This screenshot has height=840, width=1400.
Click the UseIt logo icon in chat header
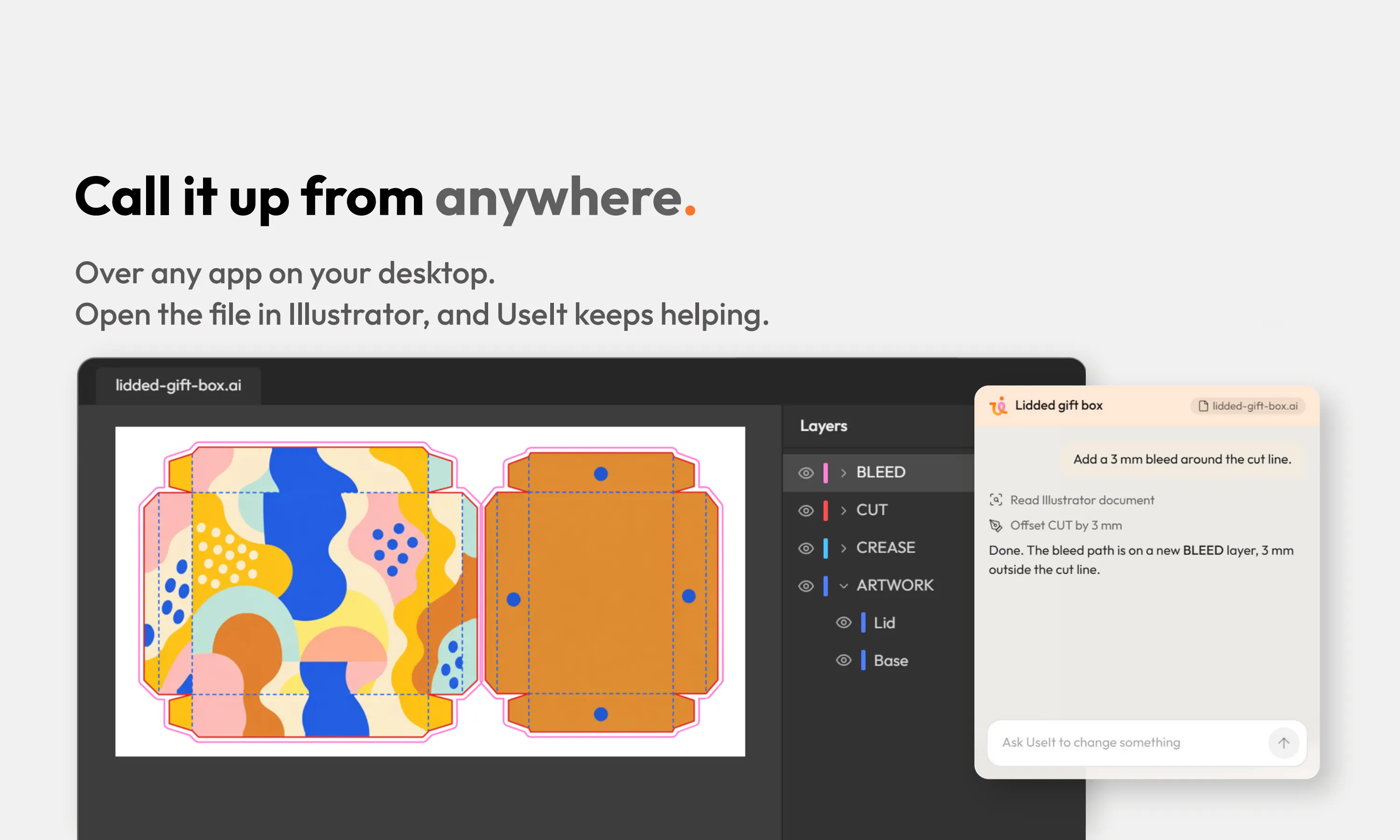[x=998, y=405]
